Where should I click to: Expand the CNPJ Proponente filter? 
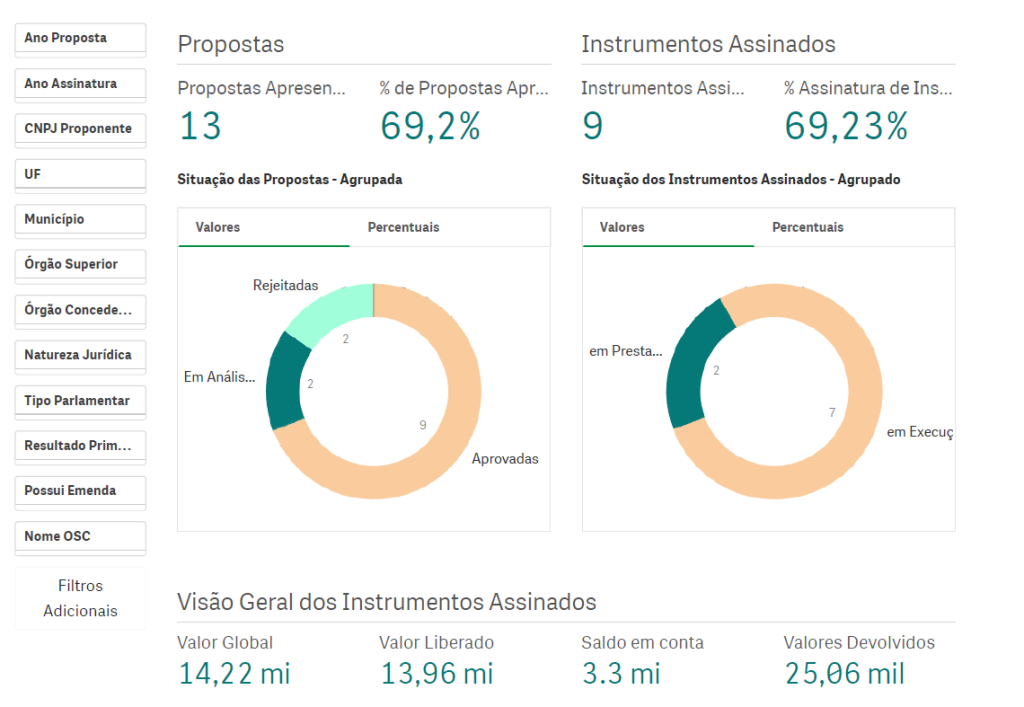pos(80,129)
